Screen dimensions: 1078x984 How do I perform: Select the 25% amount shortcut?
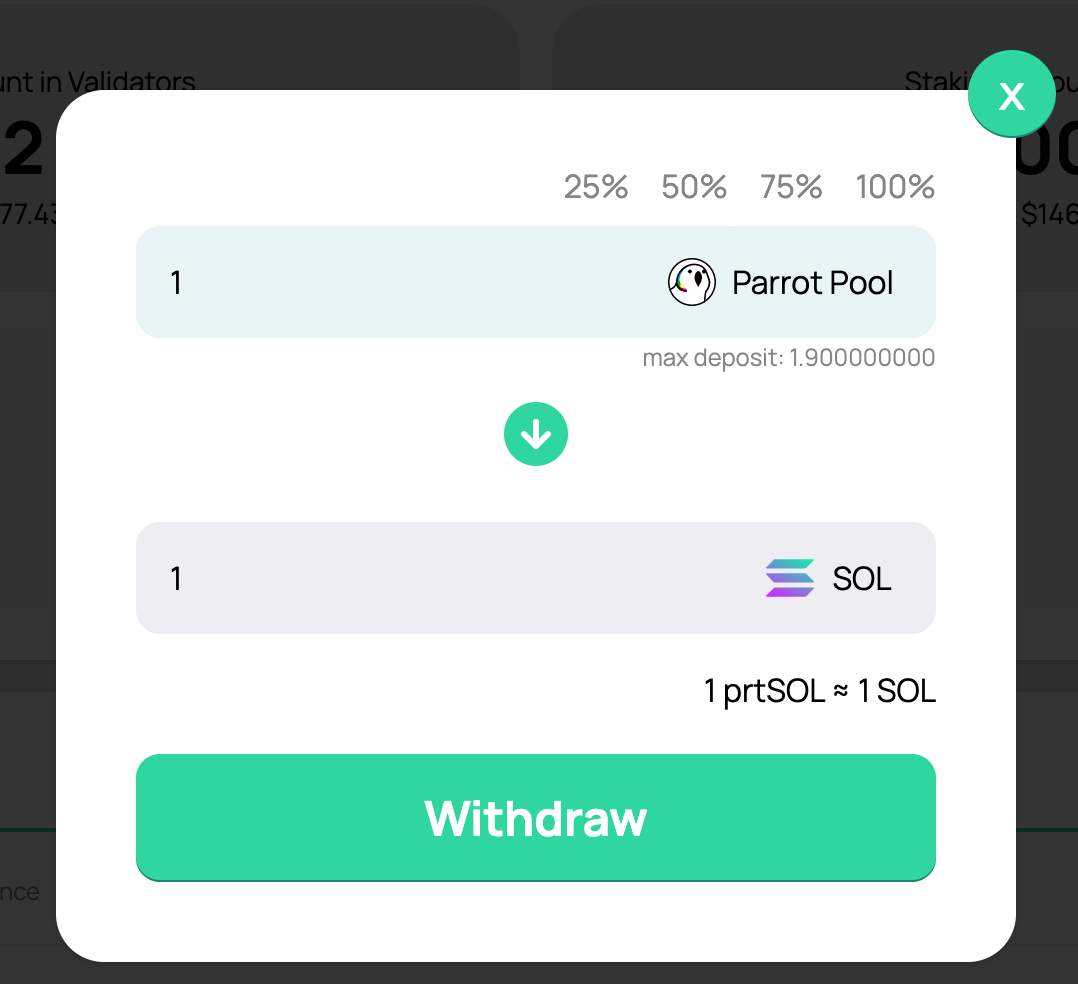pyautogui.click(x=595, y=186)
